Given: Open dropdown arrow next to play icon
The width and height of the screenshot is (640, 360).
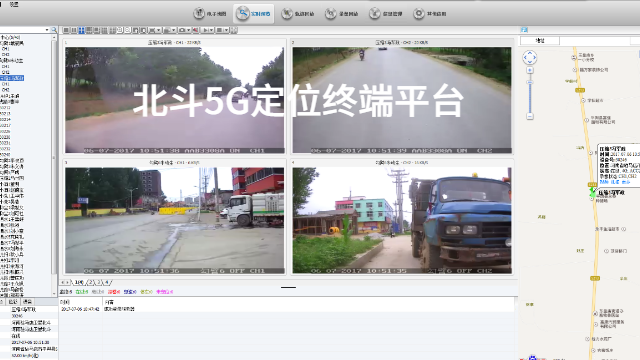Looking at the screenshot, I should (211, 30).
